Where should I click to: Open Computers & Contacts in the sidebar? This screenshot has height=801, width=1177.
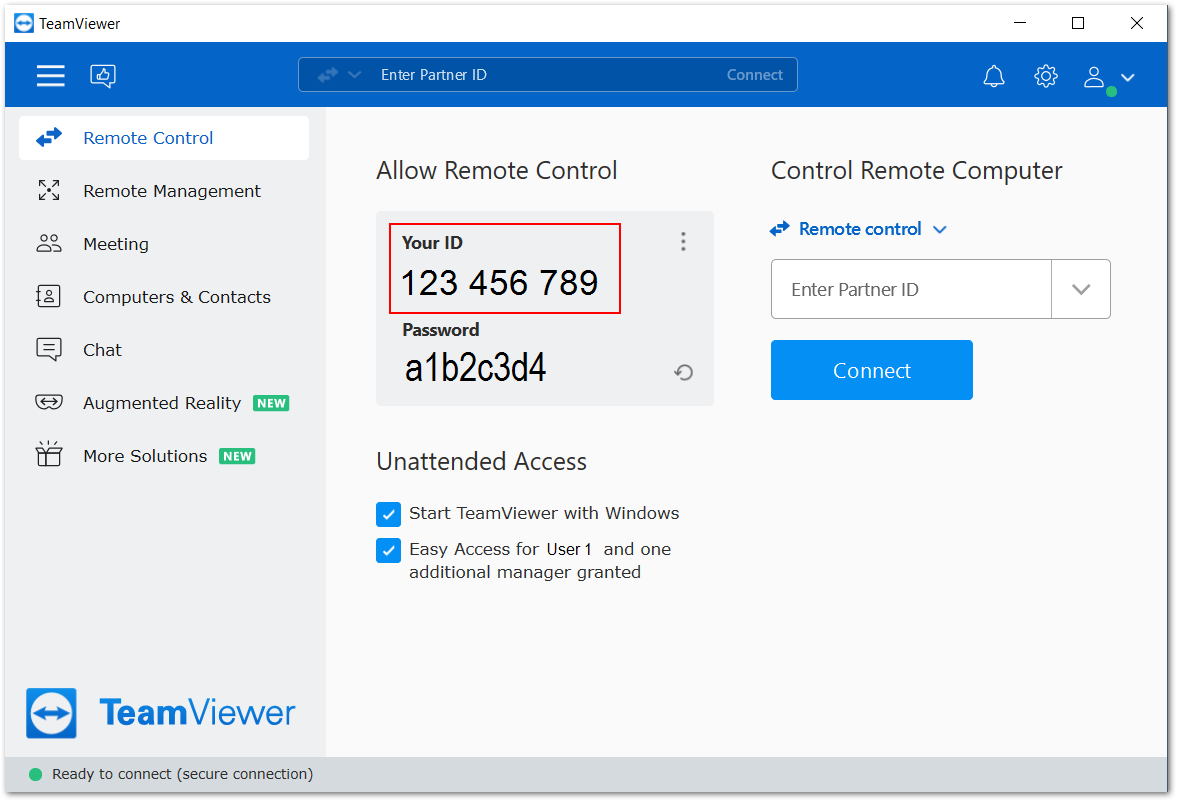pos(176,297)
